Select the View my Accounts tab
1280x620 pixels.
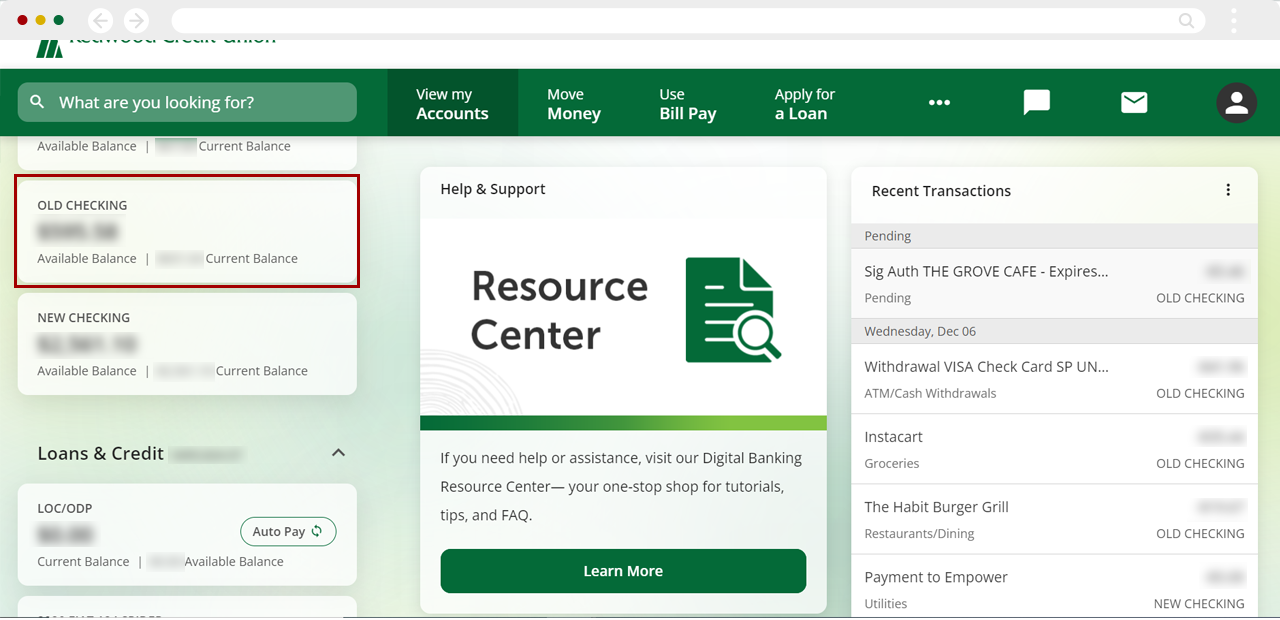pos(452,103)
